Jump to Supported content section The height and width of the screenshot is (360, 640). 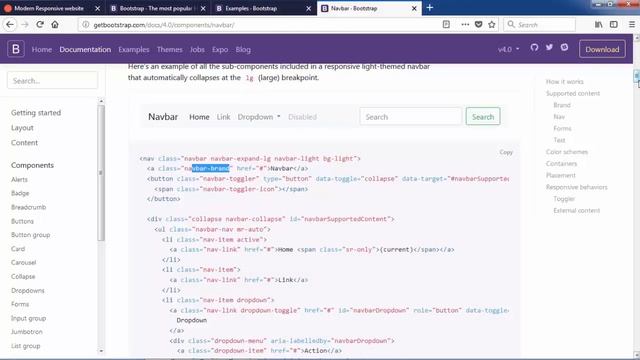[x=573, y=93]
